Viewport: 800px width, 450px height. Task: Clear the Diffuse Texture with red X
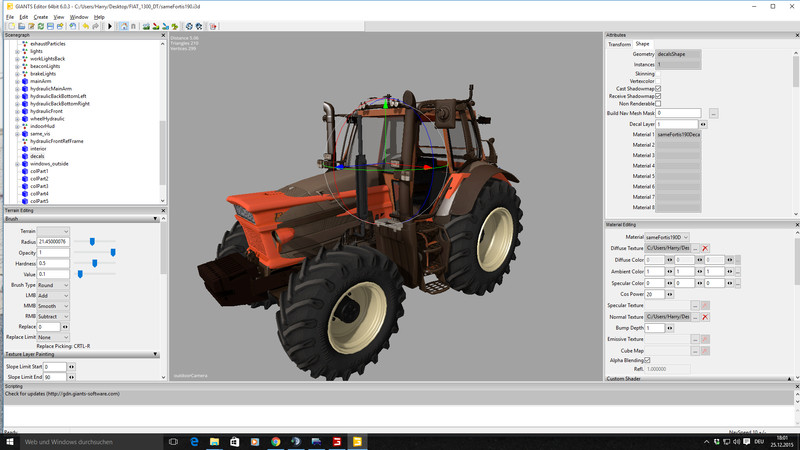(x=705, y=247)
